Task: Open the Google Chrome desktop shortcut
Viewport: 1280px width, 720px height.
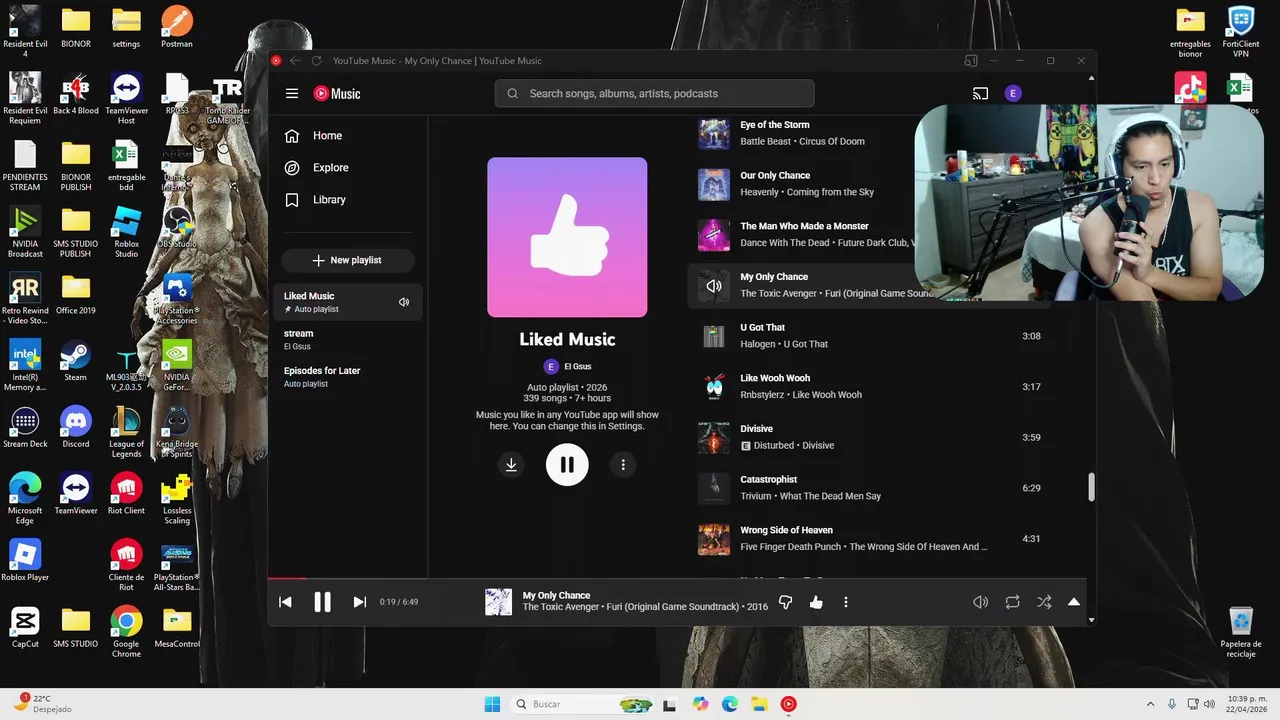Action: click(x=126, y=633)
